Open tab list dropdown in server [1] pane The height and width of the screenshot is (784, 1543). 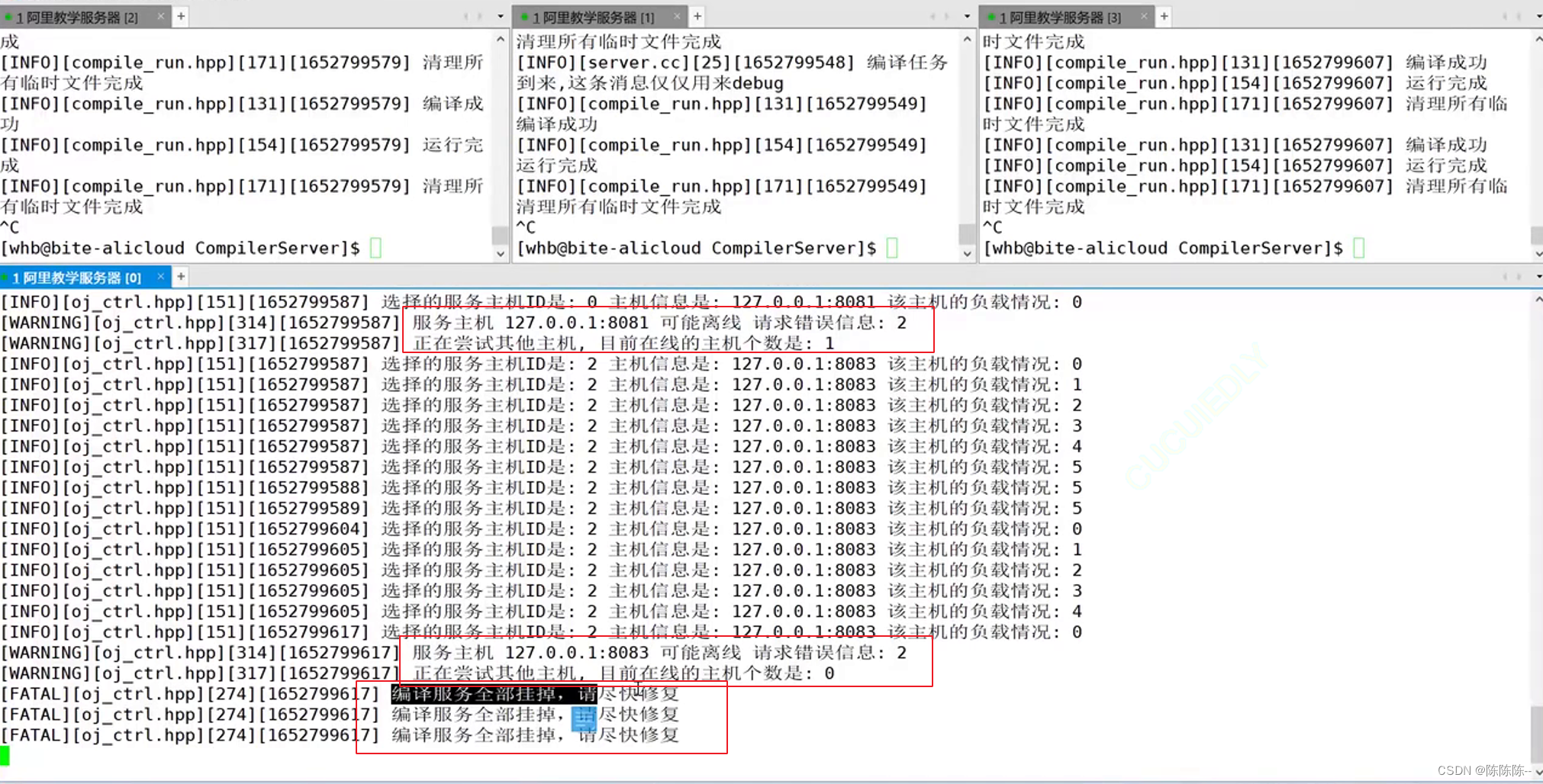[967, 16]
